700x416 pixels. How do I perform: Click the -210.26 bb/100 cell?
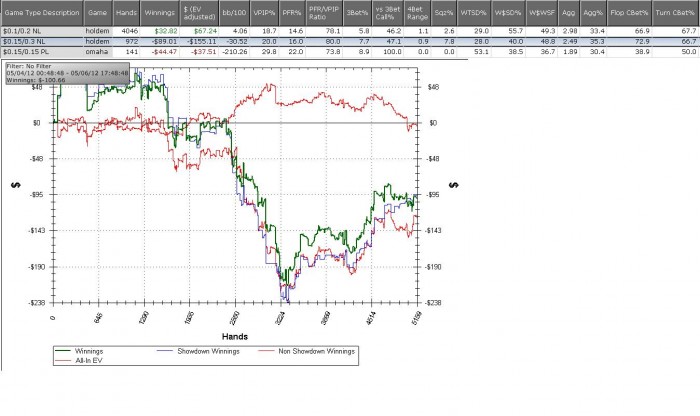[x=234, y=52]
